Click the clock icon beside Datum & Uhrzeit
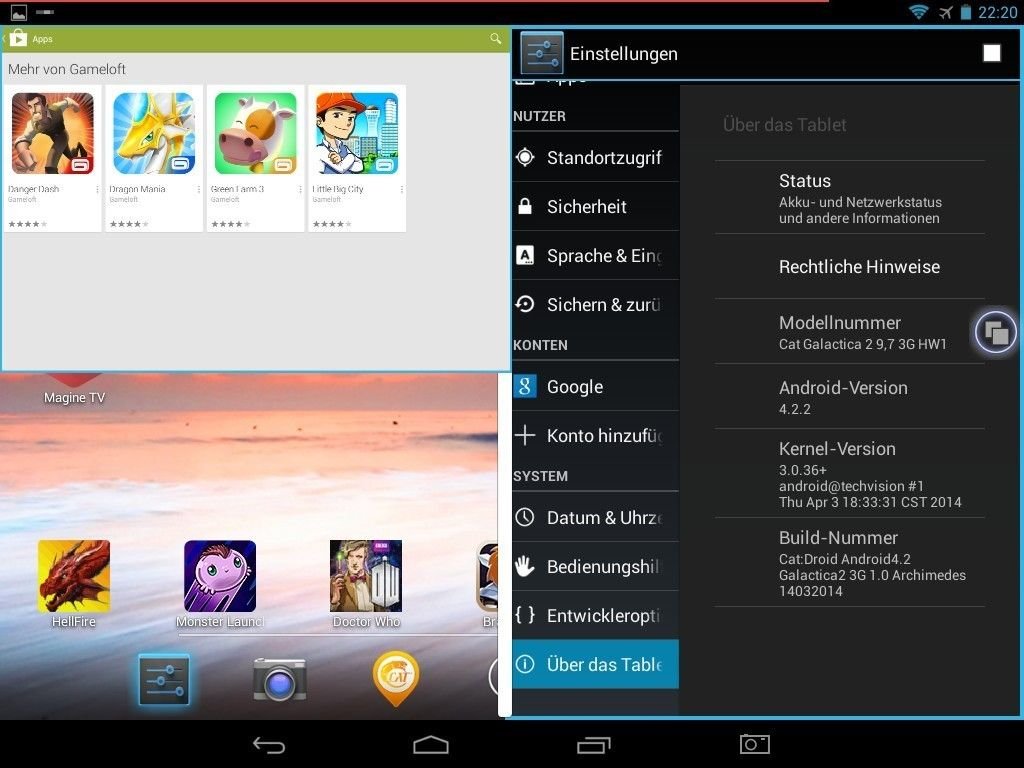Screen dimensions: 1024x768 click(525, 517)
